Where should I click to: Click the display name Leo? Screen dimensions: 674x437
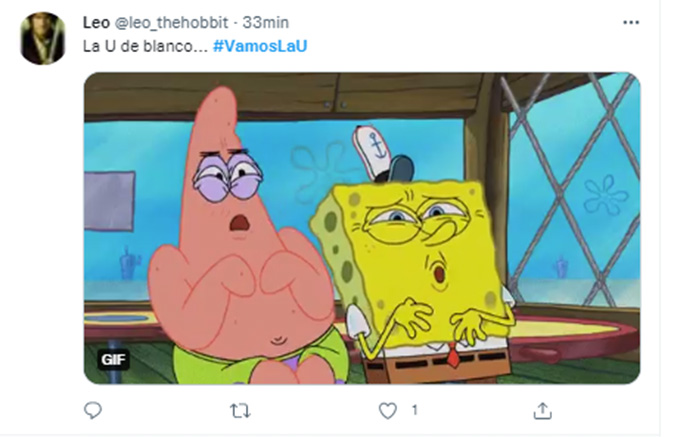pyautogui.click(x=96, y=22)
